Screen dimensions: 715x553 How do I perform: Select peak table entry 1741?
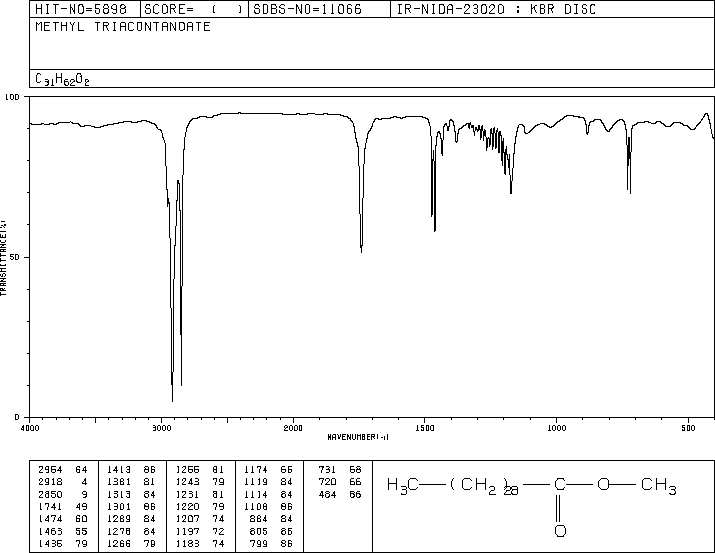click(x=63, y=506)
